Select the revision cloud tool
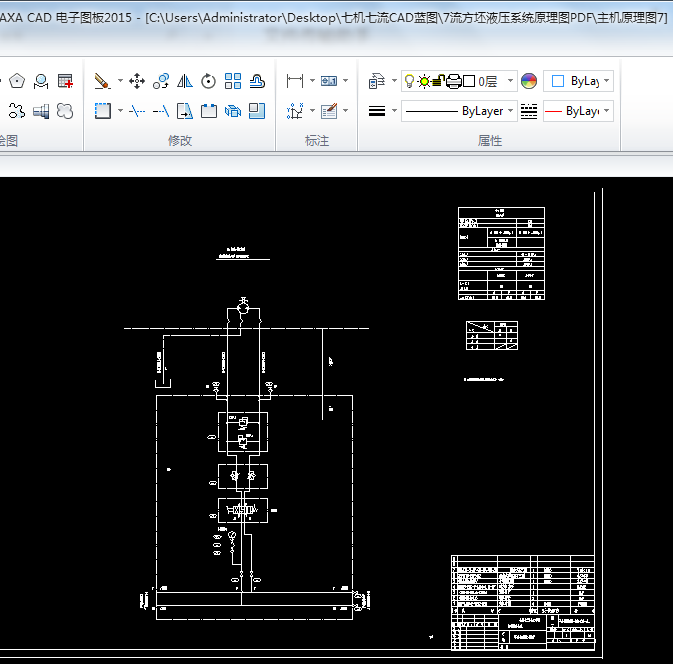The width and height of the screenshot is (673, 664). click(65, 111)
